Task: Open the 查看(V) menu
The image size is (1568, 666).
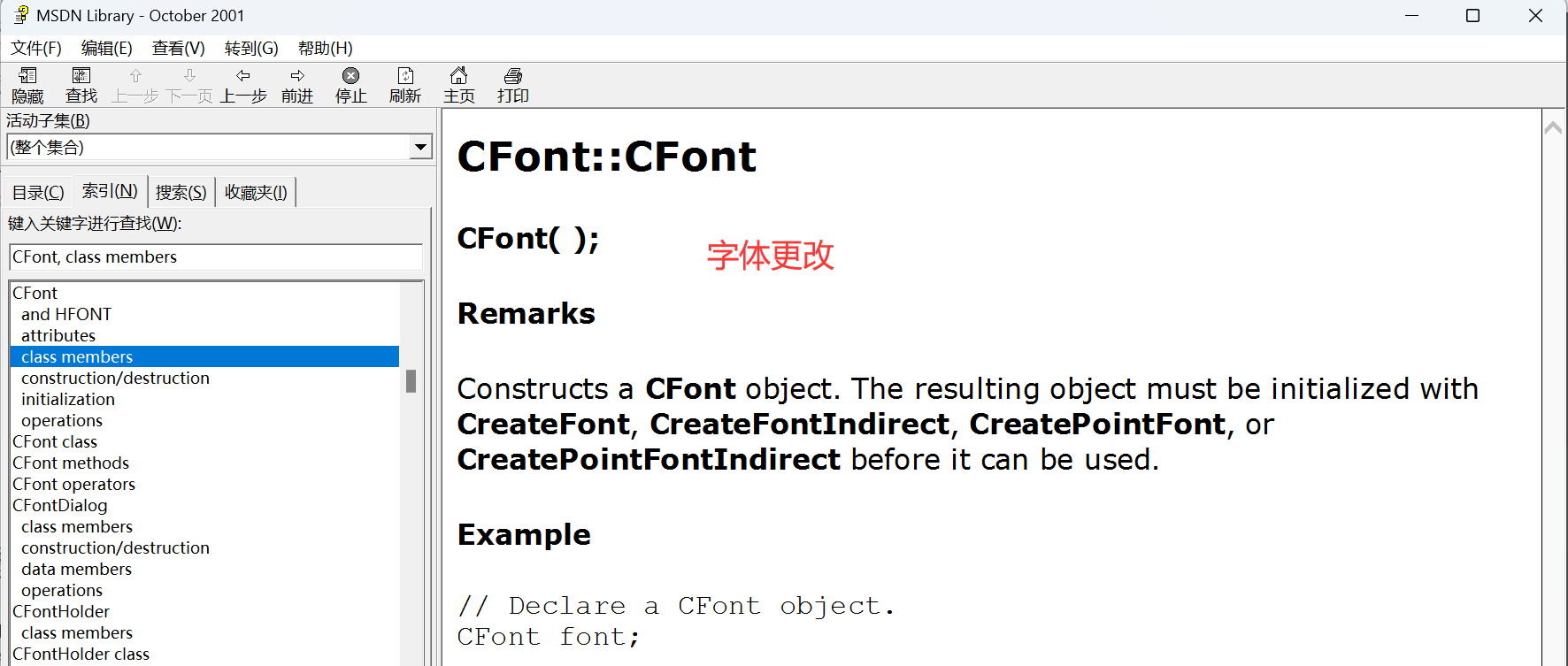Action: 179,48
